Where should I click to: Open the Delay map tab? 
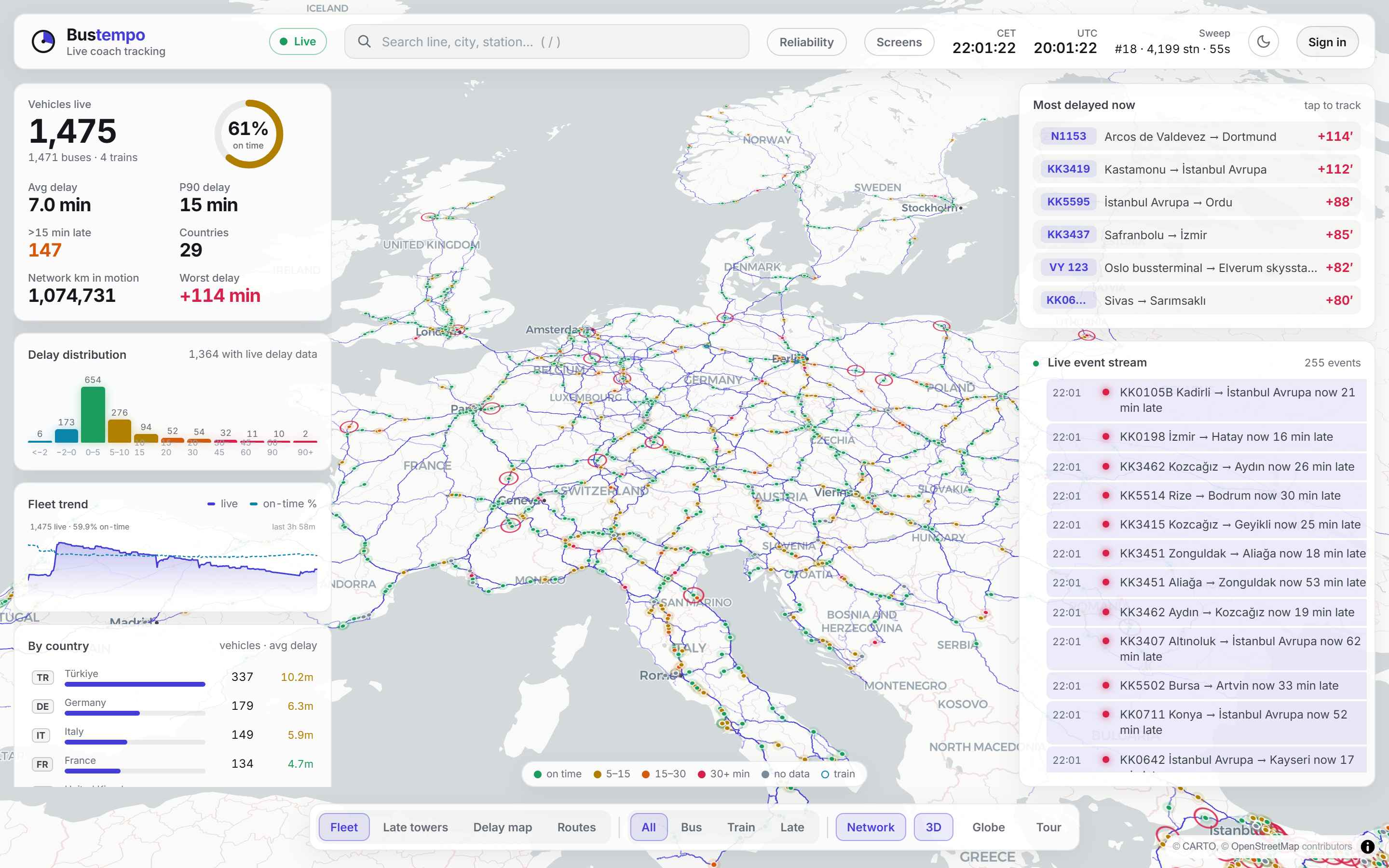pos(502,827)
